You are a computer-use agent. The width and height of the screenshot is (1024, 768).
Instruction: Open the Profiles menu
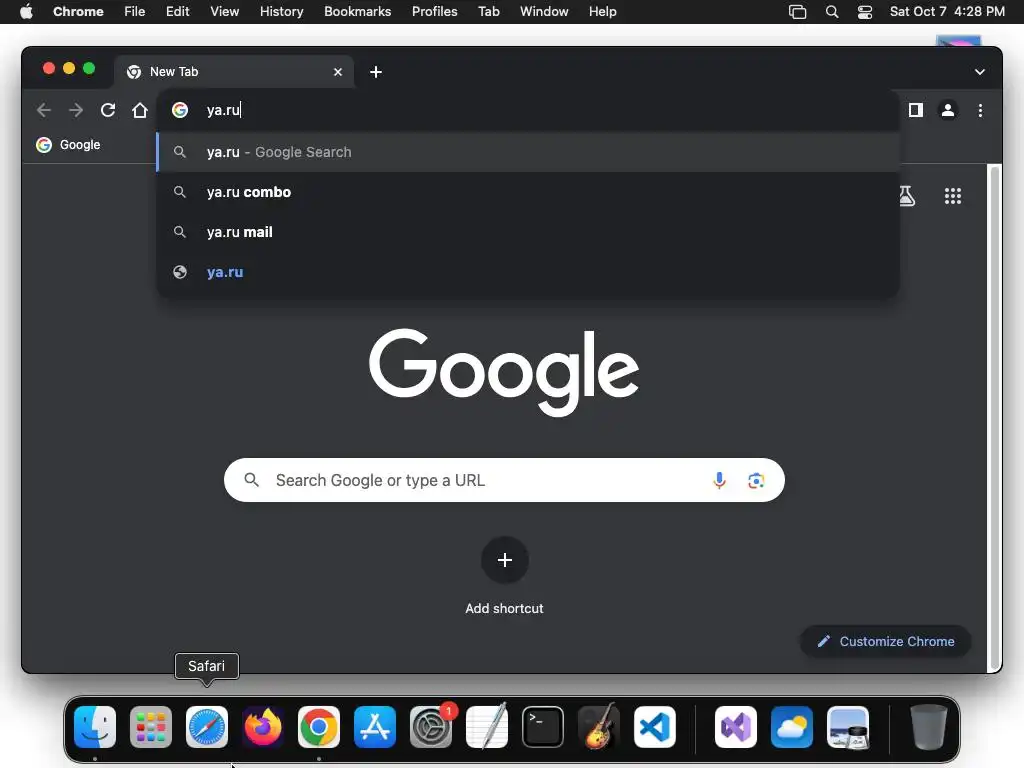coord(434,12)
